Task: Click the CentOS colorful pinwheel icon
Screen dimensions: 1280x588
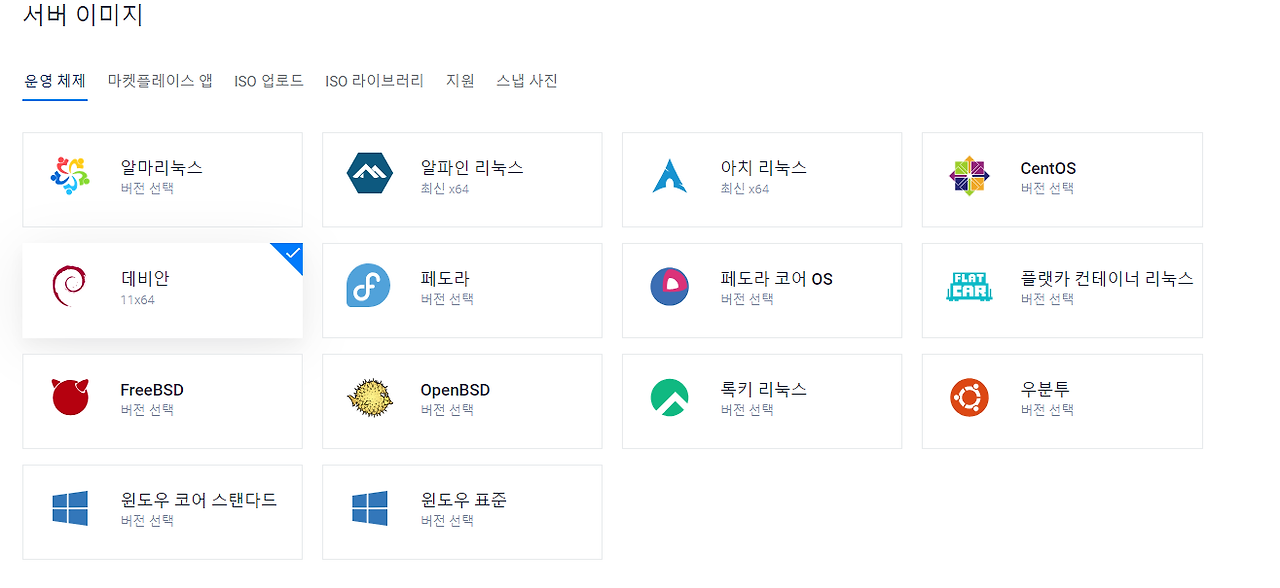Action: click(969, 176)
